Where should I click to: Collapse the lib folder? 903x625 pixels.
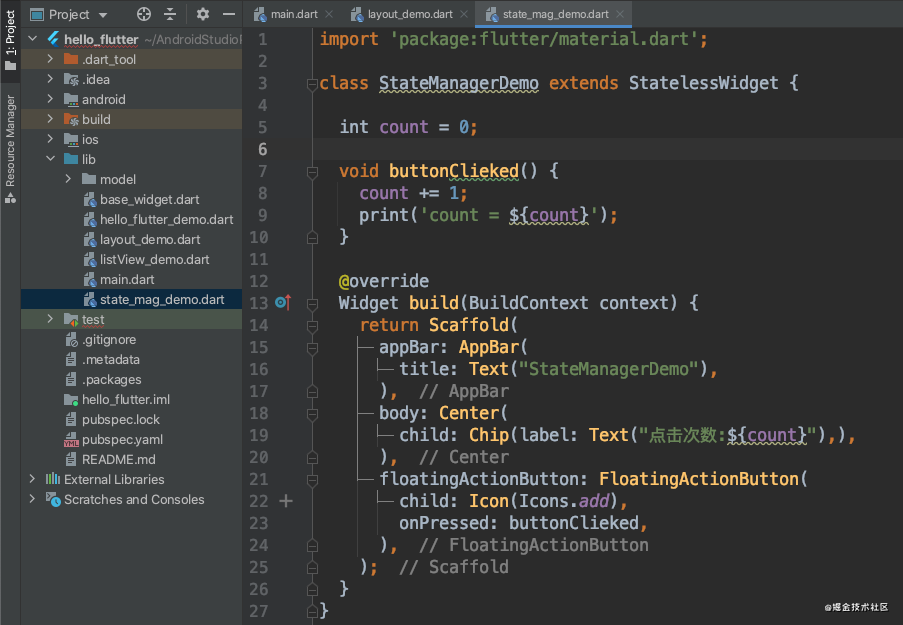(x=50, y=159)
